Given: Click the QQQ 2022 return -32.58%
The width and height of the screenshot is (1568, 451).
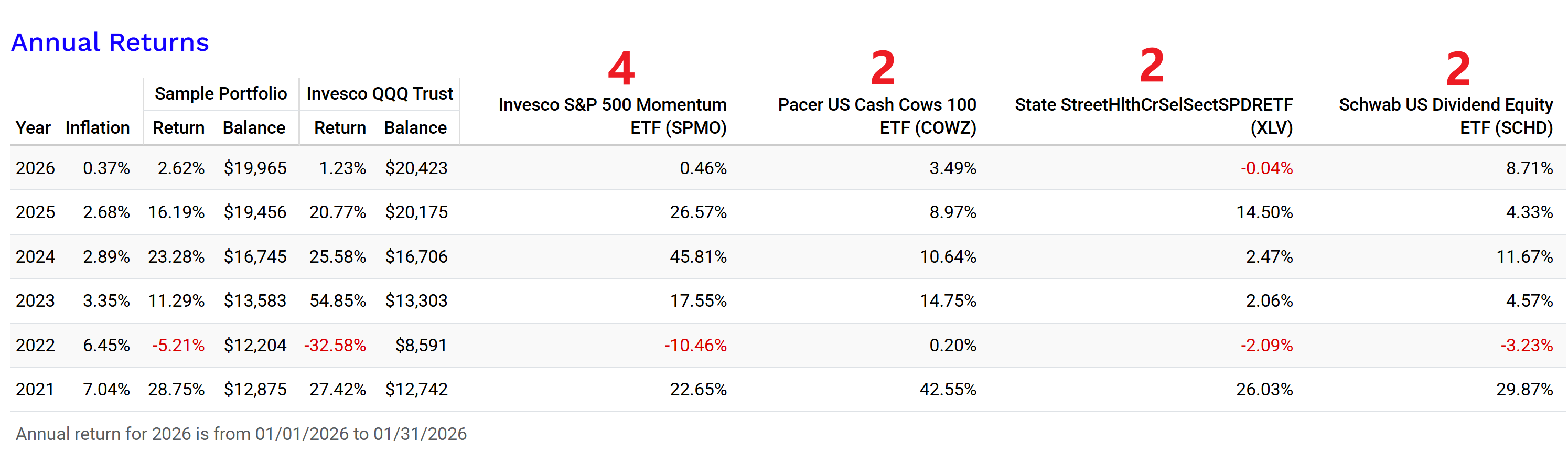Looking at the screenshot, I should point(336,345).
